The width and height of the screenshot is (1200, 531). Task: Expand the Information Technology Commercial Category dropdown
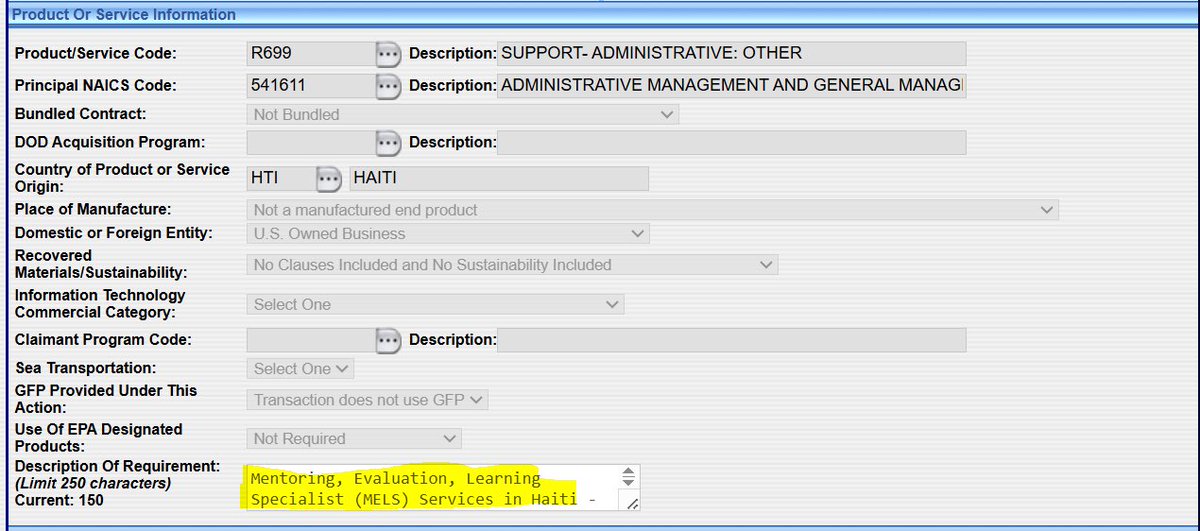(434, 304)
